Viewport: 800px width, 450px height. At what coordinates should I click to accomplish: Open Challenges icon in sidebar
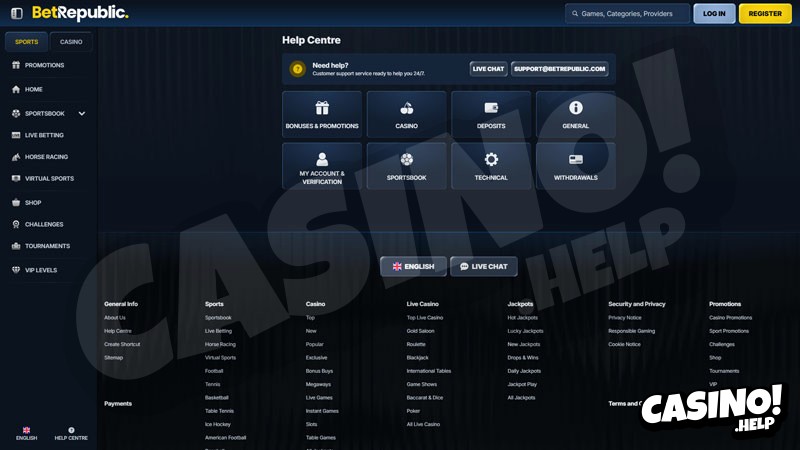coord(16,224)
